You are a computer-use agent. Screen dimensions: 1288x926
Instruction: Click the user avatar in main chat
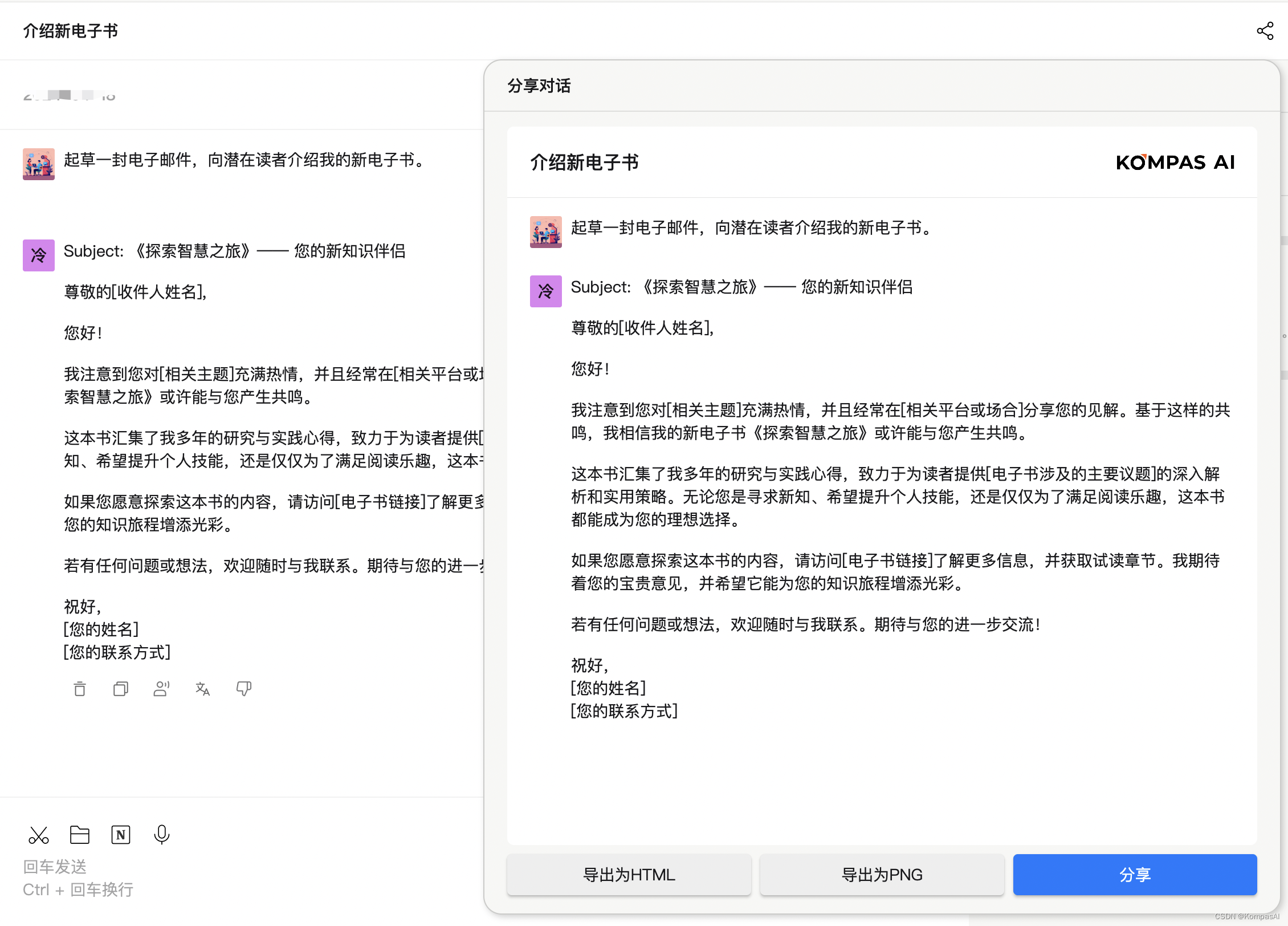tap(39, 164)
